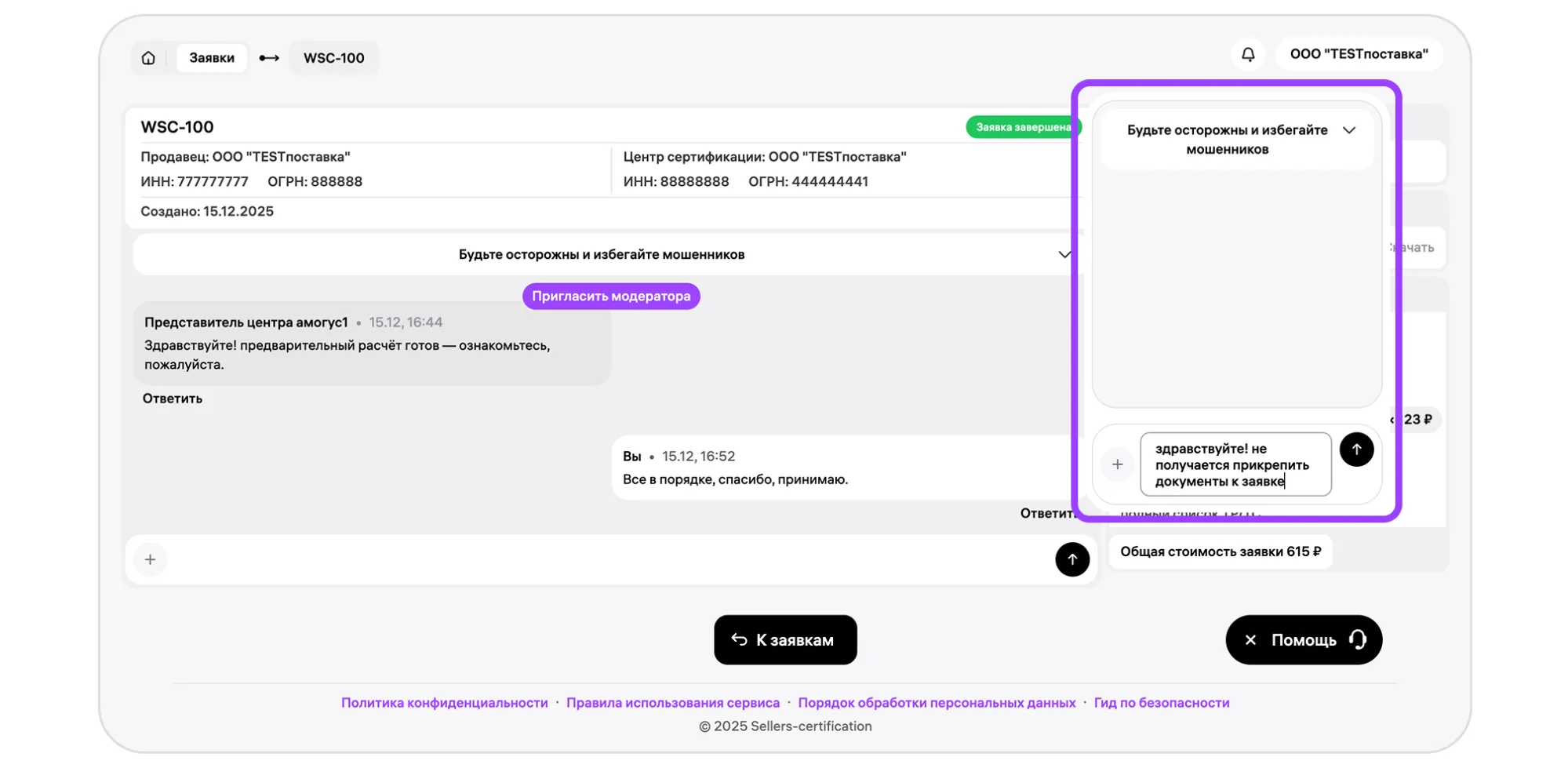Screen dimensions: 1568x768
Task: Open Гид по безопасности link
Action: click(1161, 703)
